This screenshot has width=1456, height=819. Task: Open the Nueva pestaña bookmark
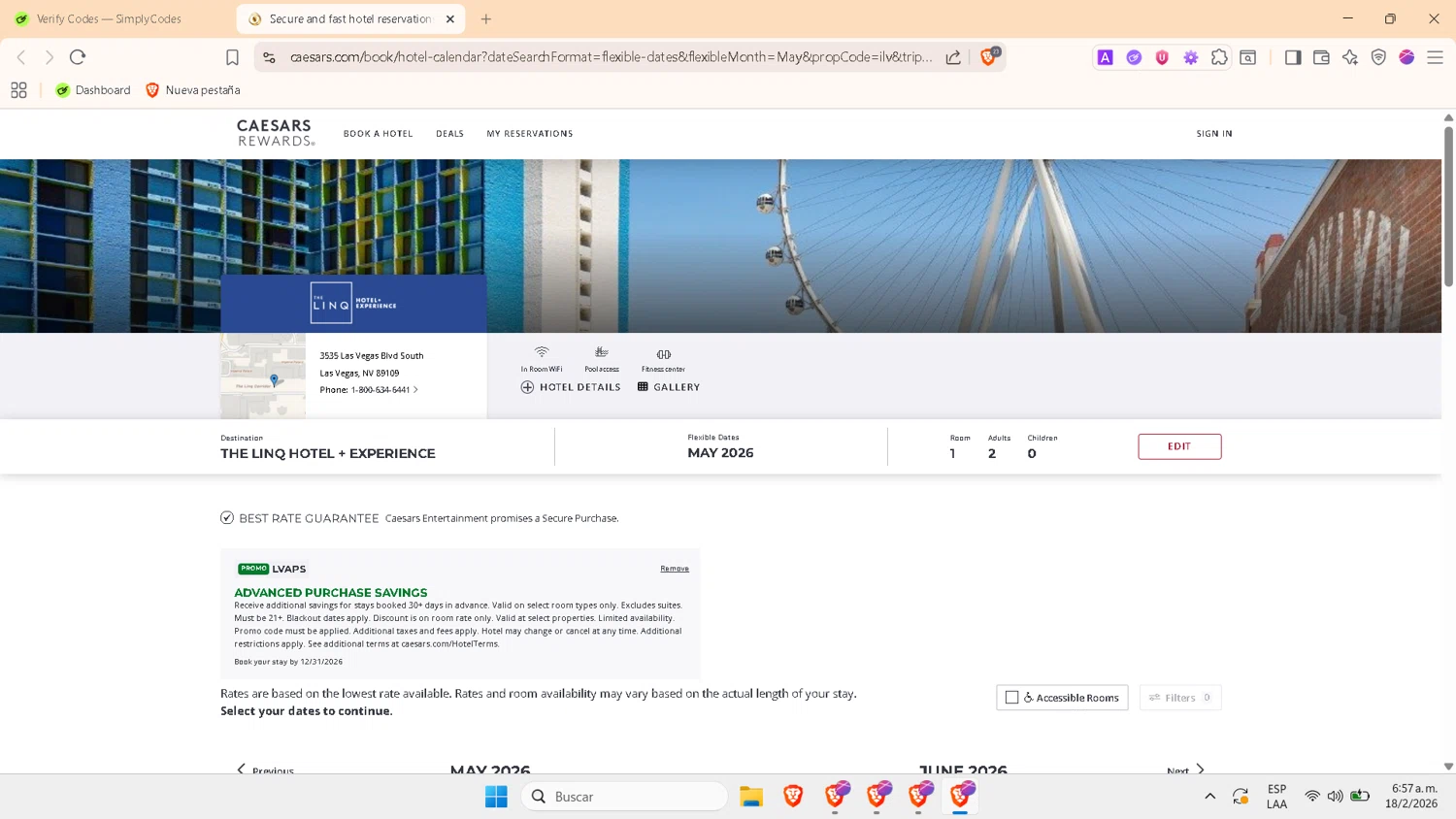[192, 90]
